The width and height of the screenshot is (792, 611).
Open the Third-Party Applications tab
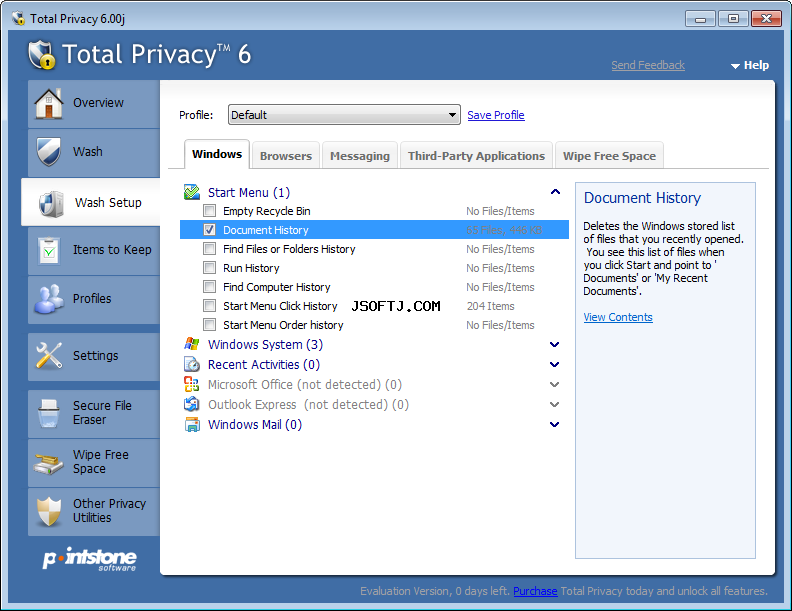[x=476, y=156]
